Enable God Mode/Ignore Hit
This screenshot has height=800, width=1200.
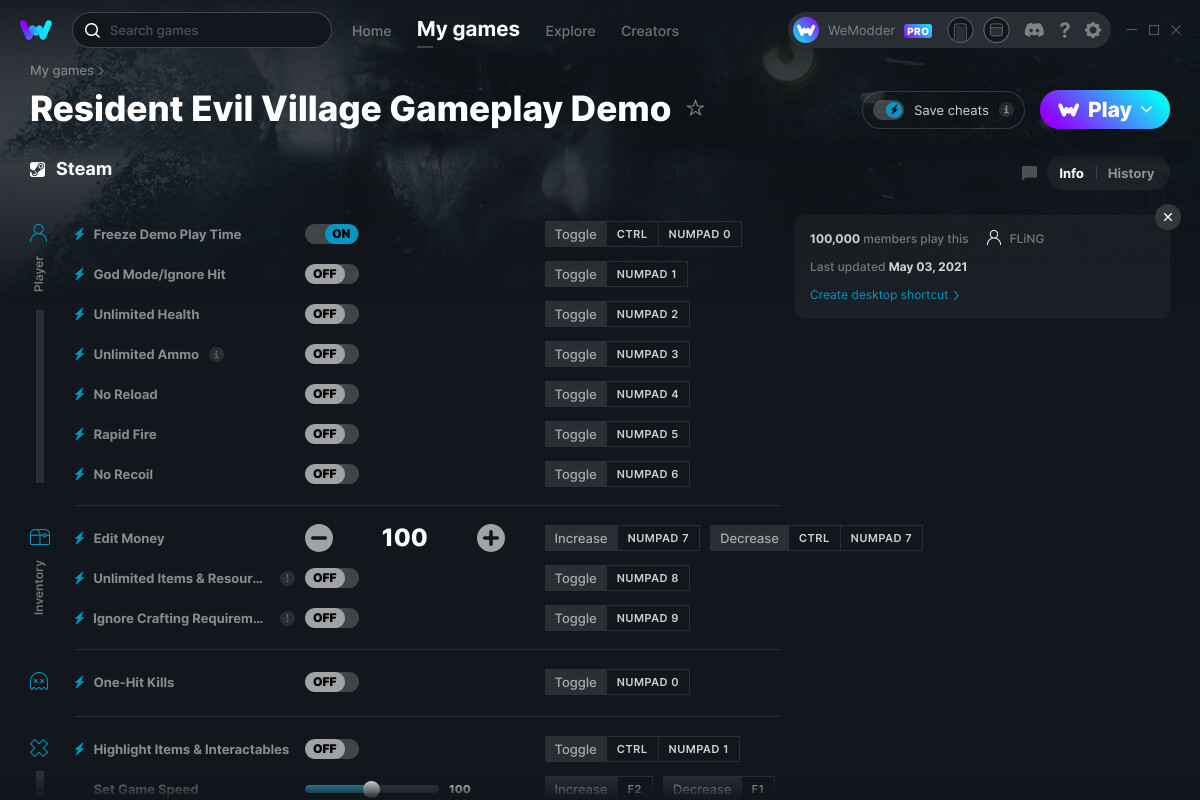(x=332, y=274)
